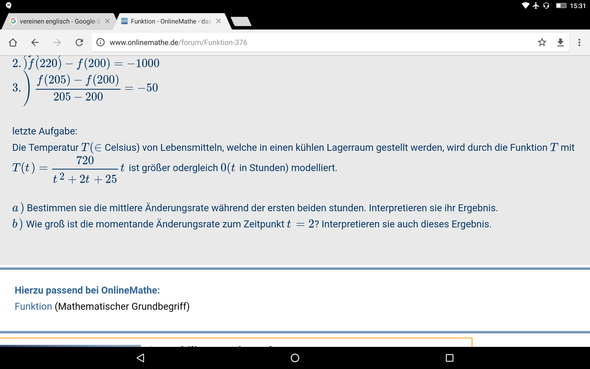590x369 pixels.
Task: Click the text 'letzte Aufgabe:'
Action: (45, 131)
